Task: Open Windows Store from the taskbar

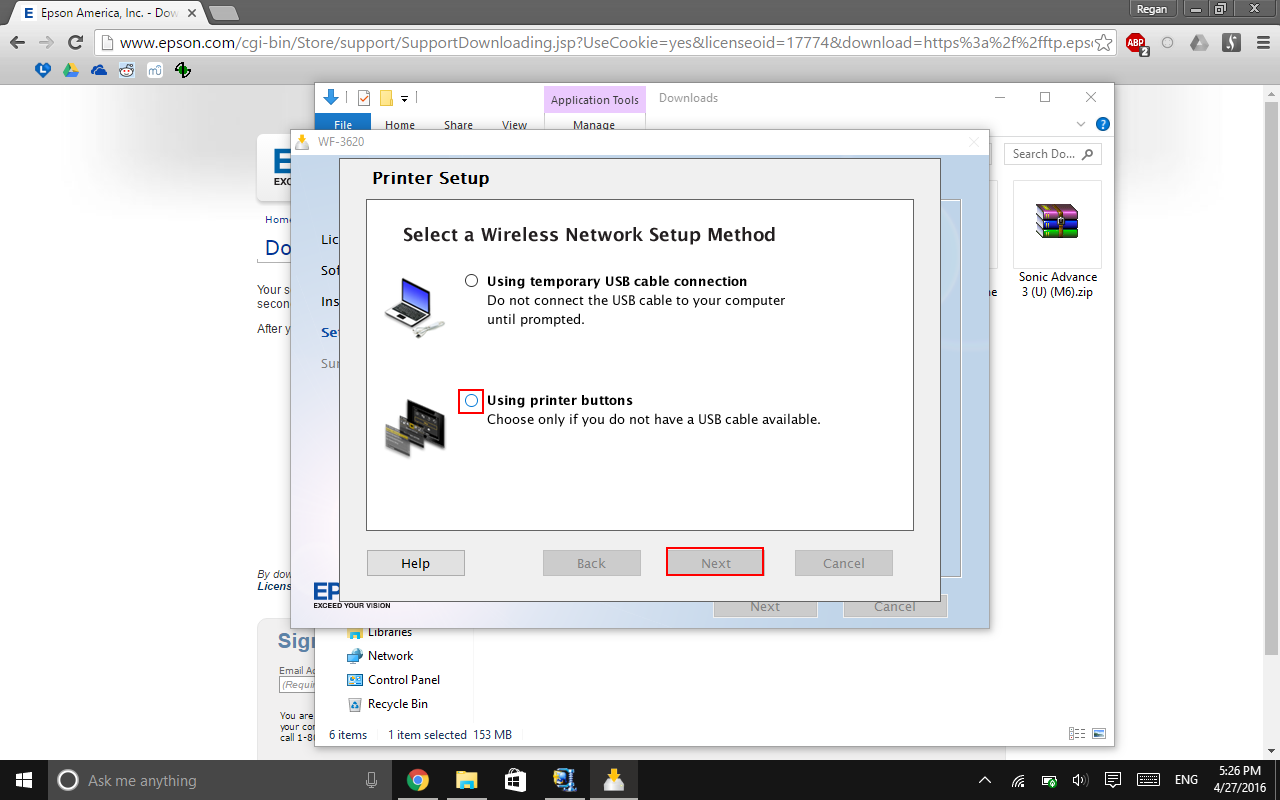Action: pyautogui.click(x=515, y=780)
